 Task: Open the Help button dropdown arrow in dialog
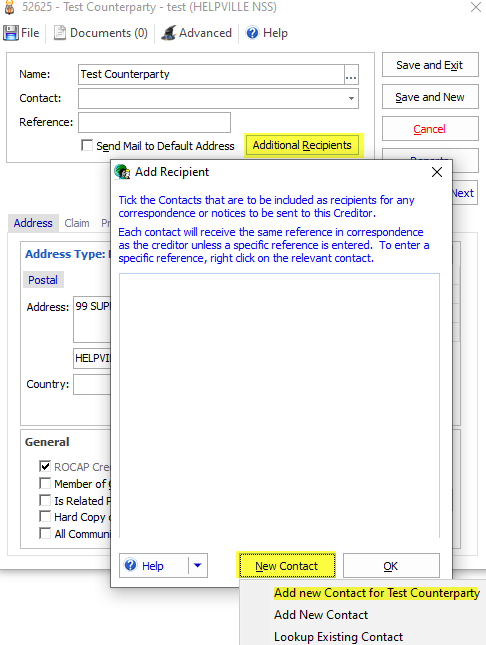click(198, 566)
